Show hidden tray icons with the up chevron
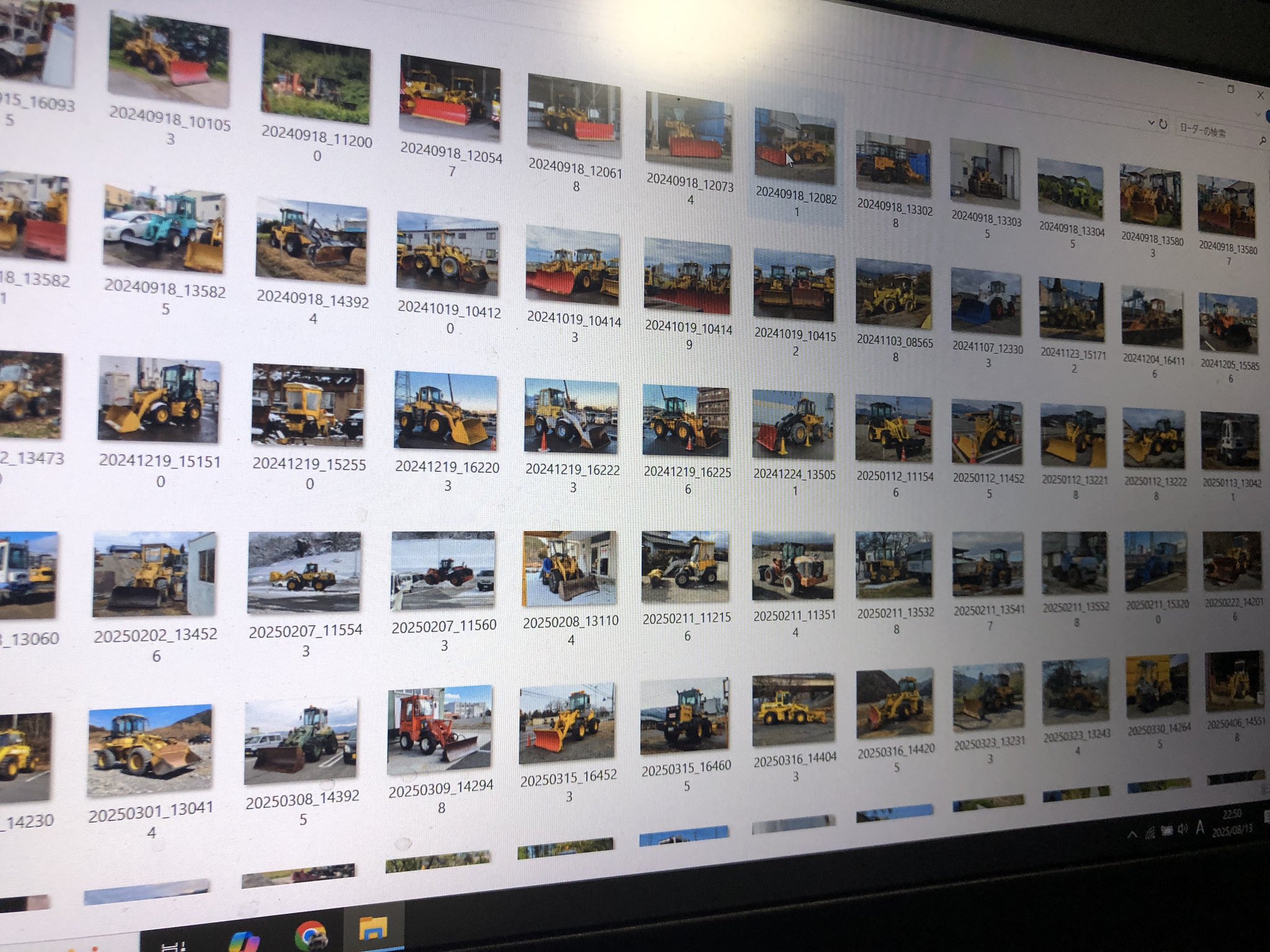This screenshot has width=1270, height=952. (x=1132, y=836)
